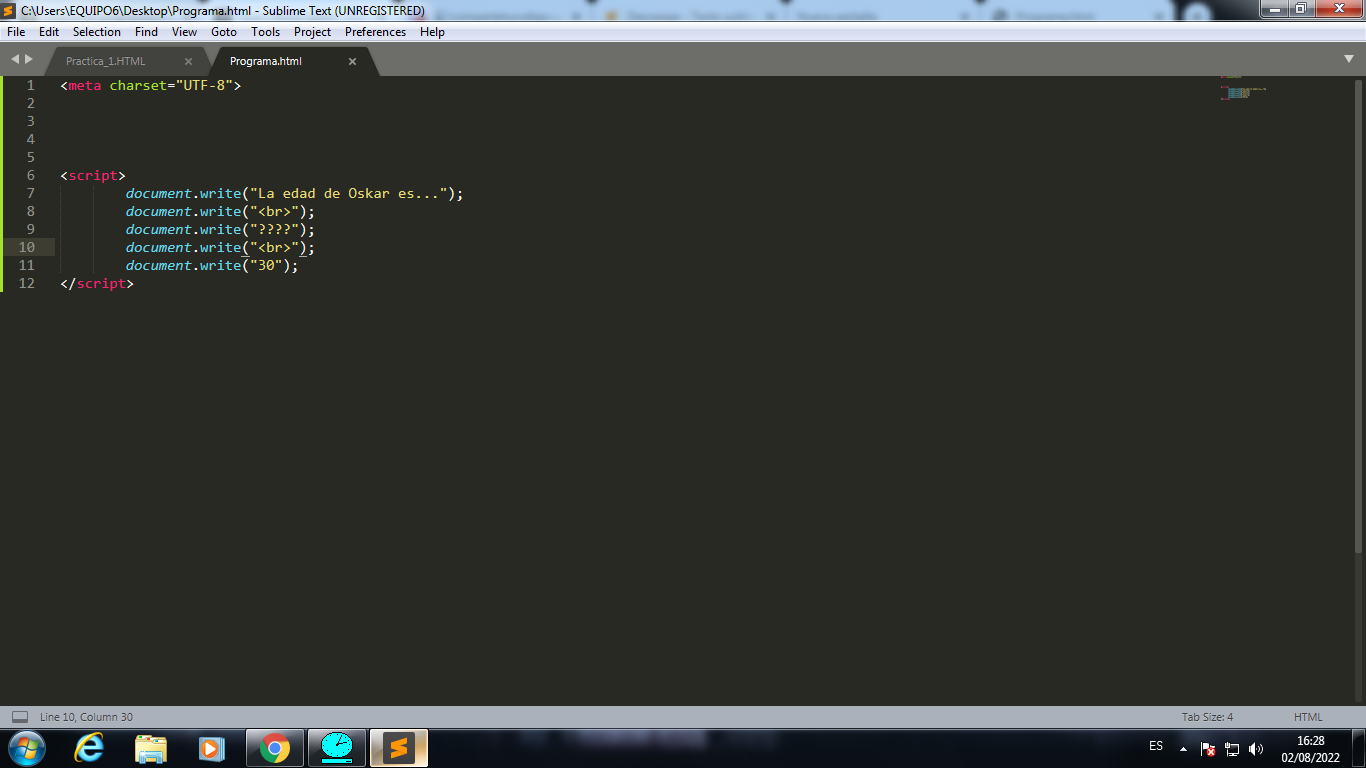Click the closing script tag
This screenshot has width=1366, height=768.
point(97,283)
